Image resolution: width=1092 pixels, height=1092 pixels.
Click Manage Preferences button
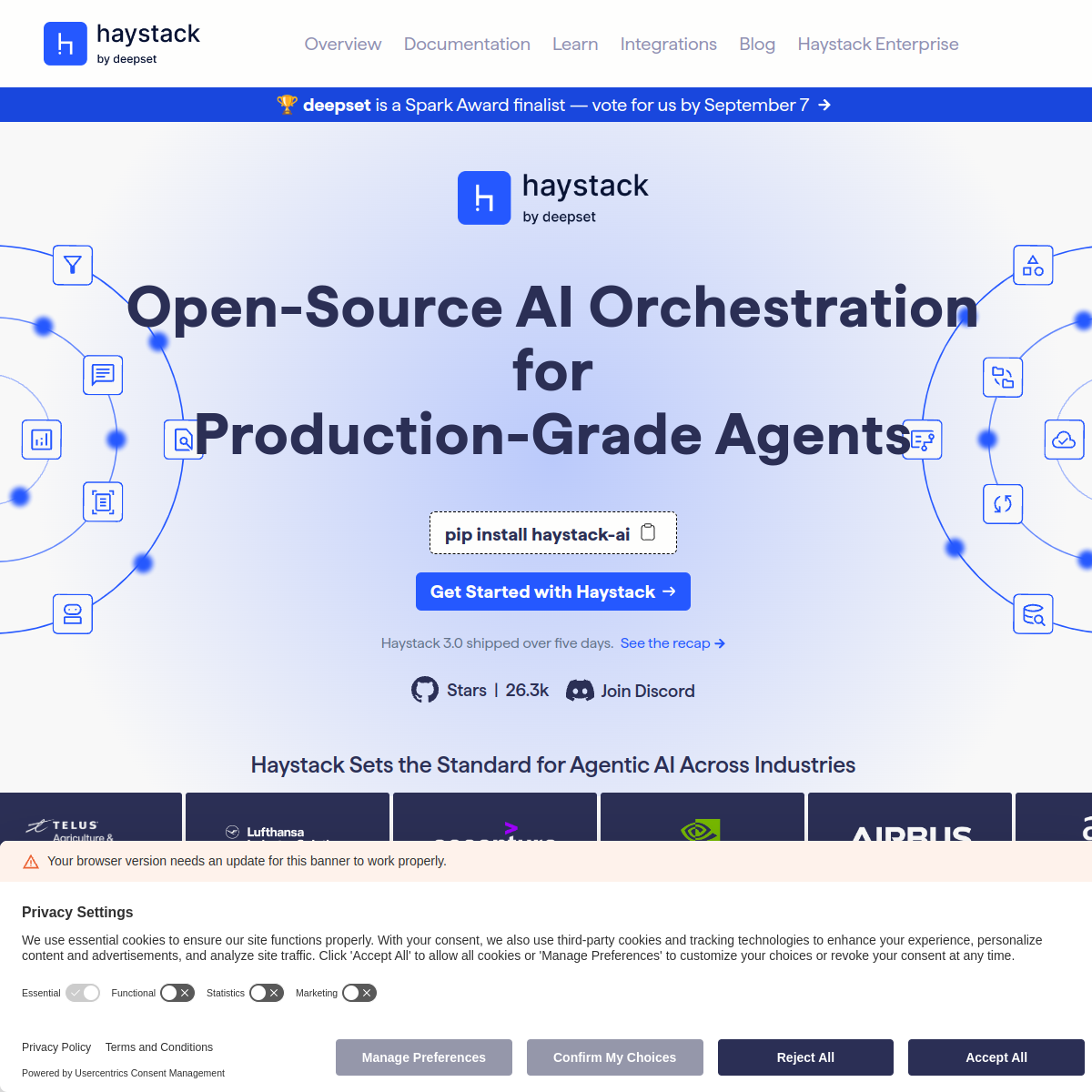[x=424, y=1057]
